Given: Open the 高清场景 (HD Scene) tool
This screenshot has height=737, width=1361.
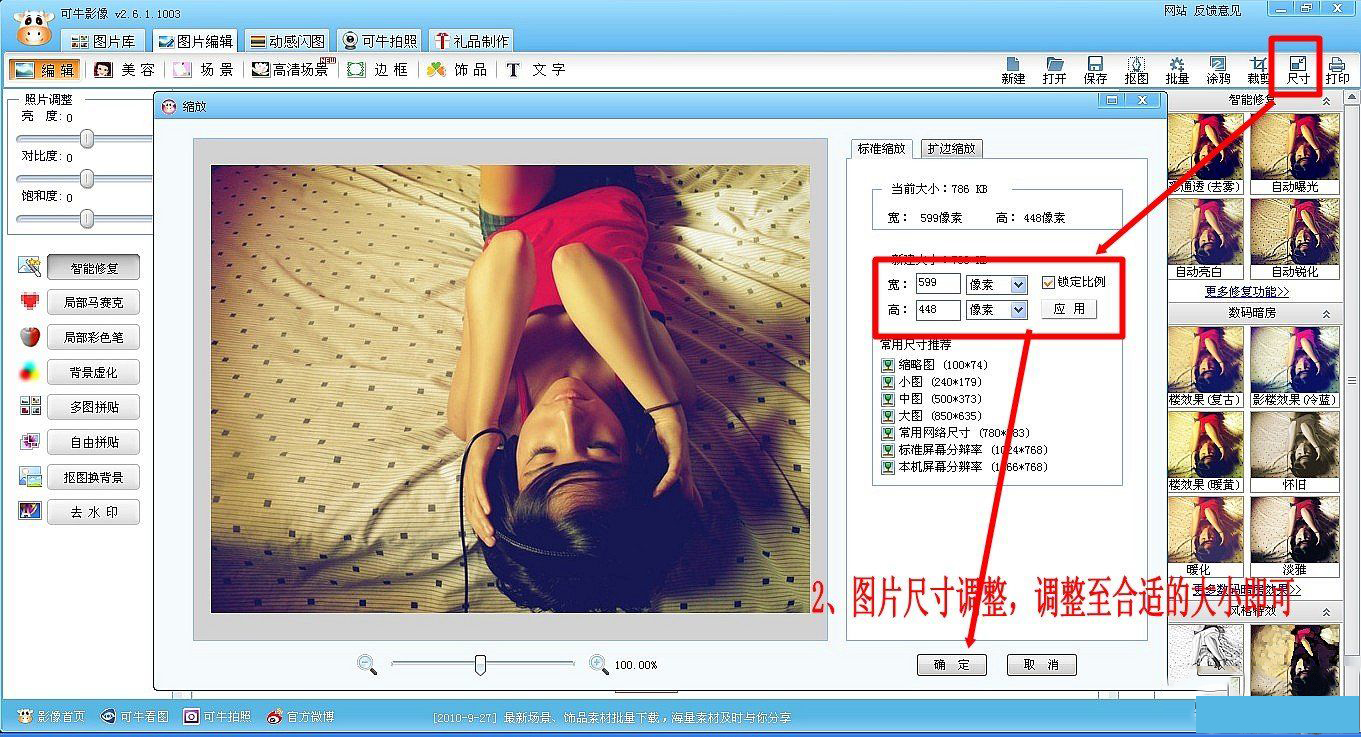Looking at the screenshot, I should click(290, 69).
